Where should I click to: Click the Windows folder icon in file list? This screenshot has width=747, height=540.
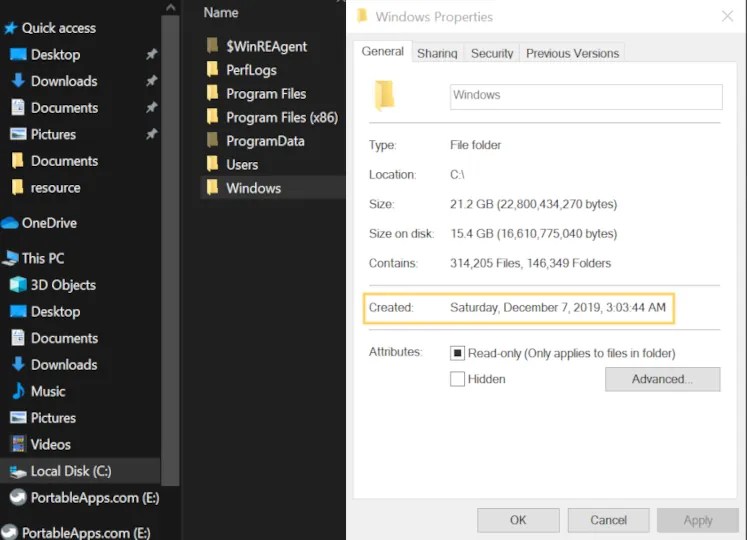pyautogui.click(x=212, y=188)
